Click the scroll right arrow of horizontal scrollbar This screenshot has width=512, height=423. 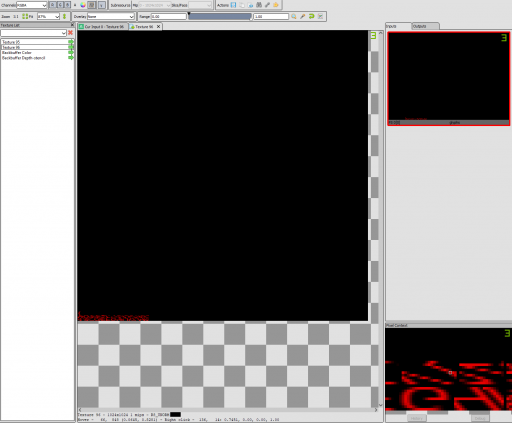click(376, 410)
